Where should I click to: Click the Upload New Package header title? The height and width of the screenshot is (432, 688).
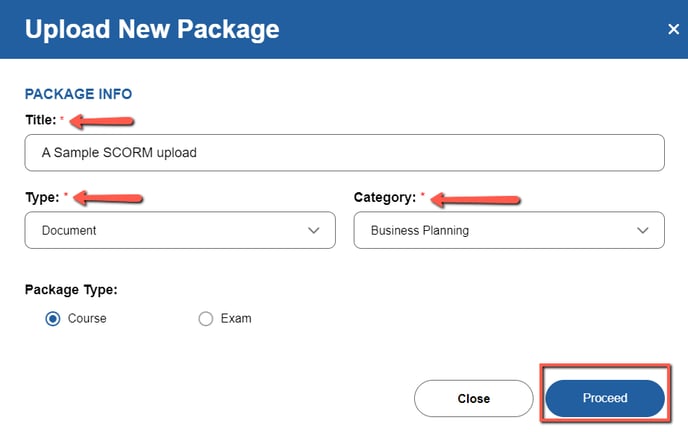coord(152,29)
